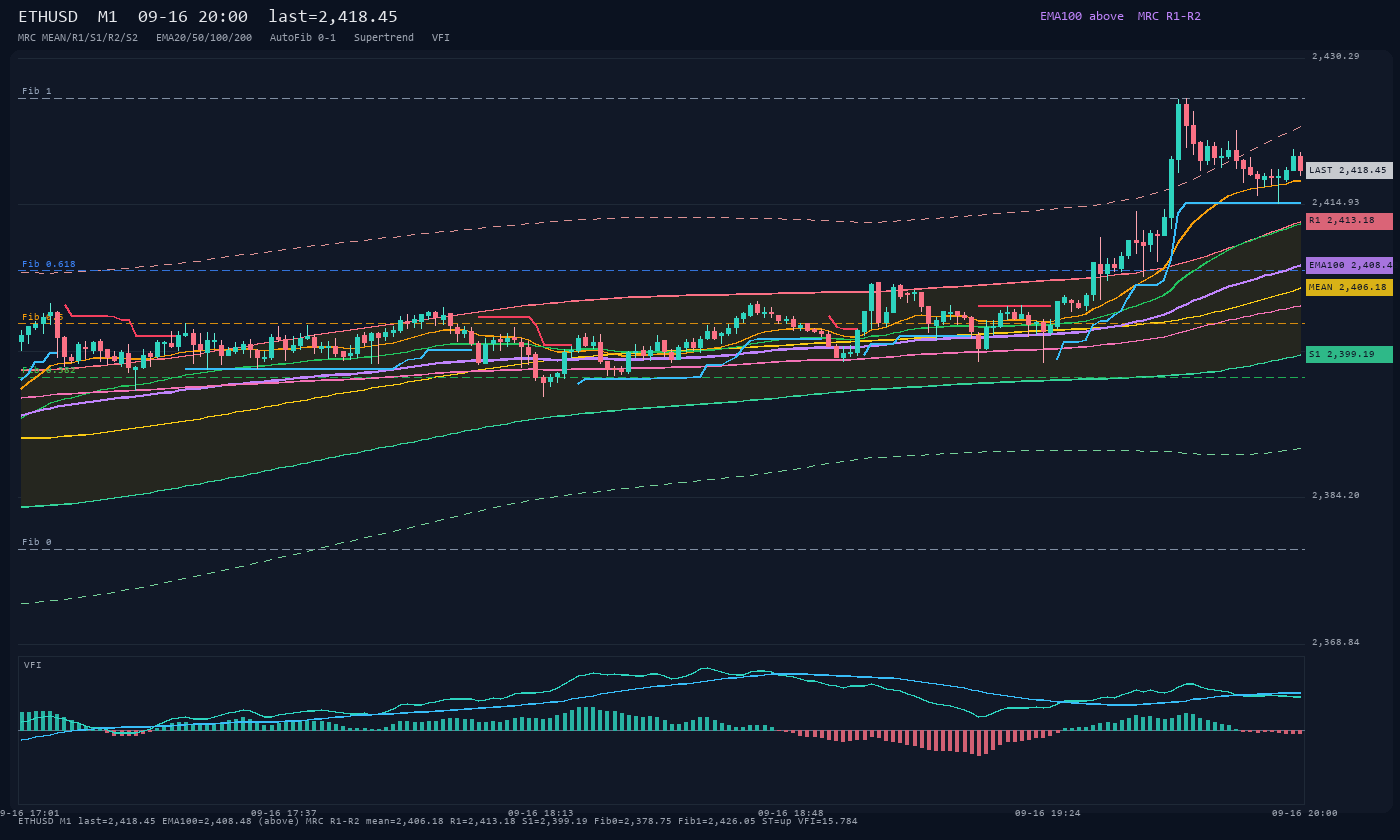Viewport: 1400px width, 840px height.
Task: Click the Supertrend legend entry
Action: (384, 37)
